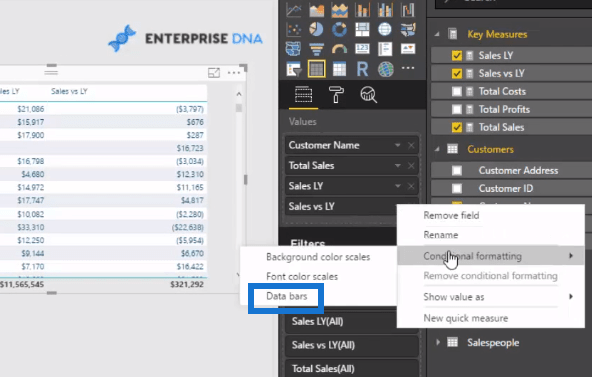Open the Customer Name field dropdown

[398, 145]
